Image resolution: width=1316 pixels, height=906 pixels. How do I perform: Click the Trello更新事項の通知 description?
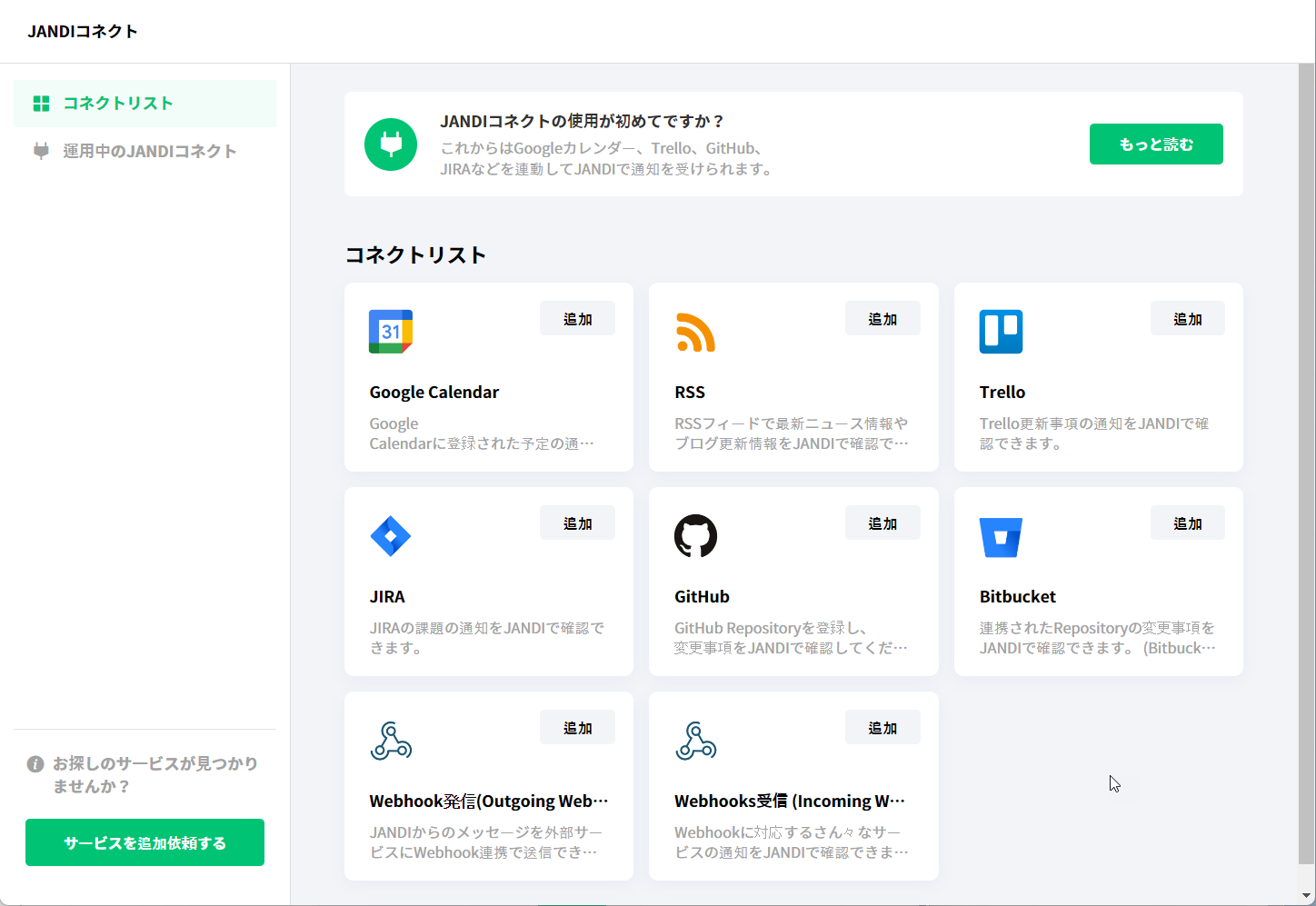[x=1094, y=433]
